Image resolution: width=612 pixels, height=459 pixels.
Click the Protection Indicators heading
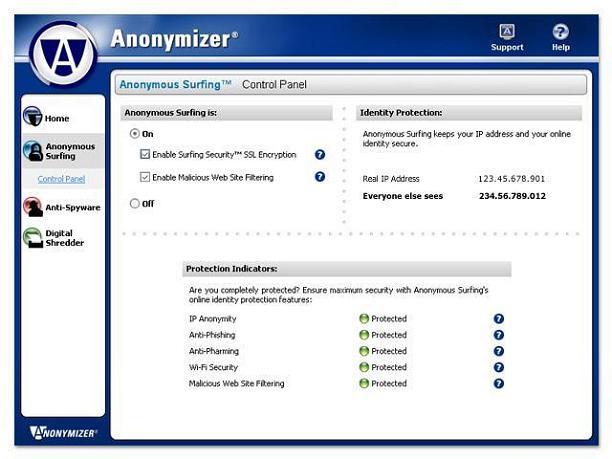point(232,269)
